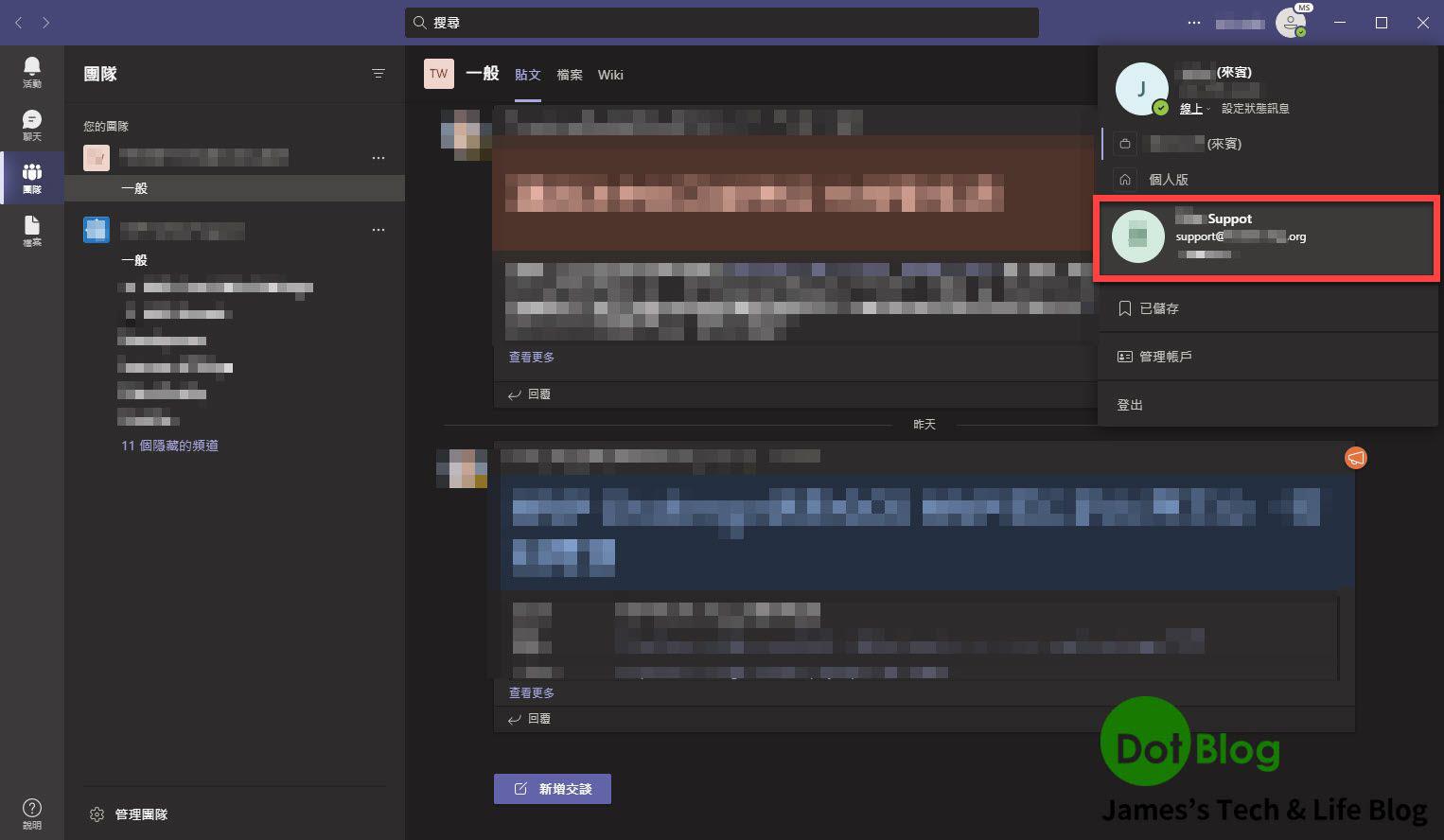The image size is (1444, 840).
Task: Go back with the left arrow
Action: click(x=19, y=23)
